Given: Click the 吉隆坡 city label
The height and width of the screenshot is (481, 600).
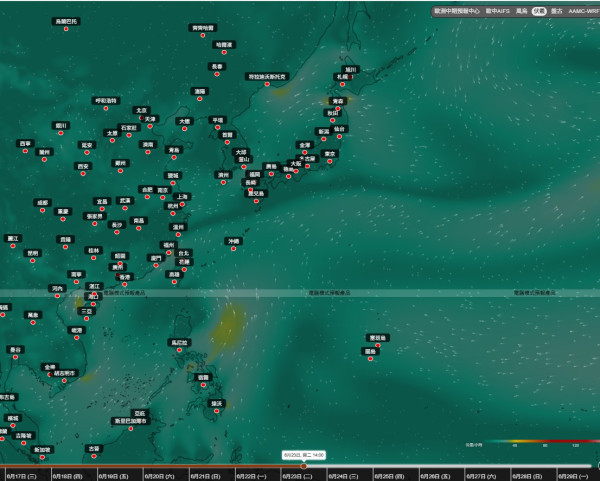Looking at the screenshot, I should pos(23,435).
